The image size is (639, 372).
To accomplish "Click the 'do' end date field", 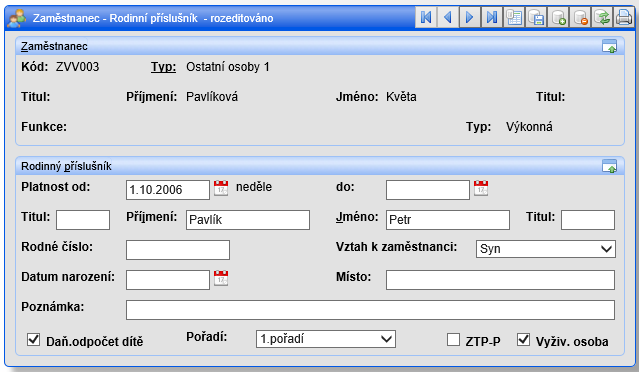I will 428,190.
